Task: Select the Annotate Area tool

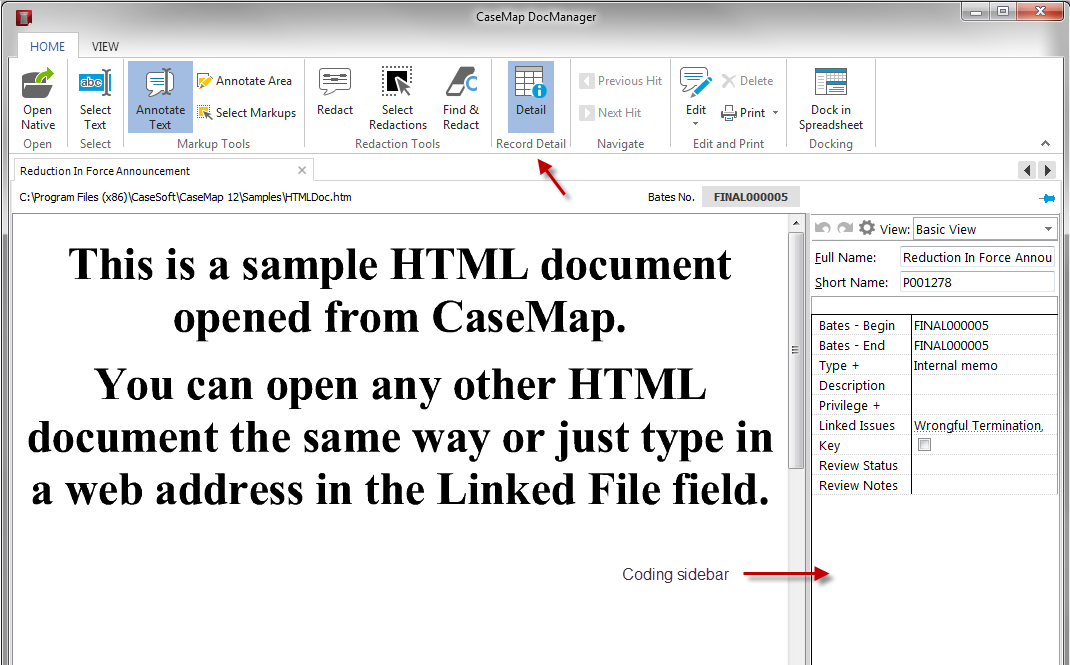Action: click(245, 80)
